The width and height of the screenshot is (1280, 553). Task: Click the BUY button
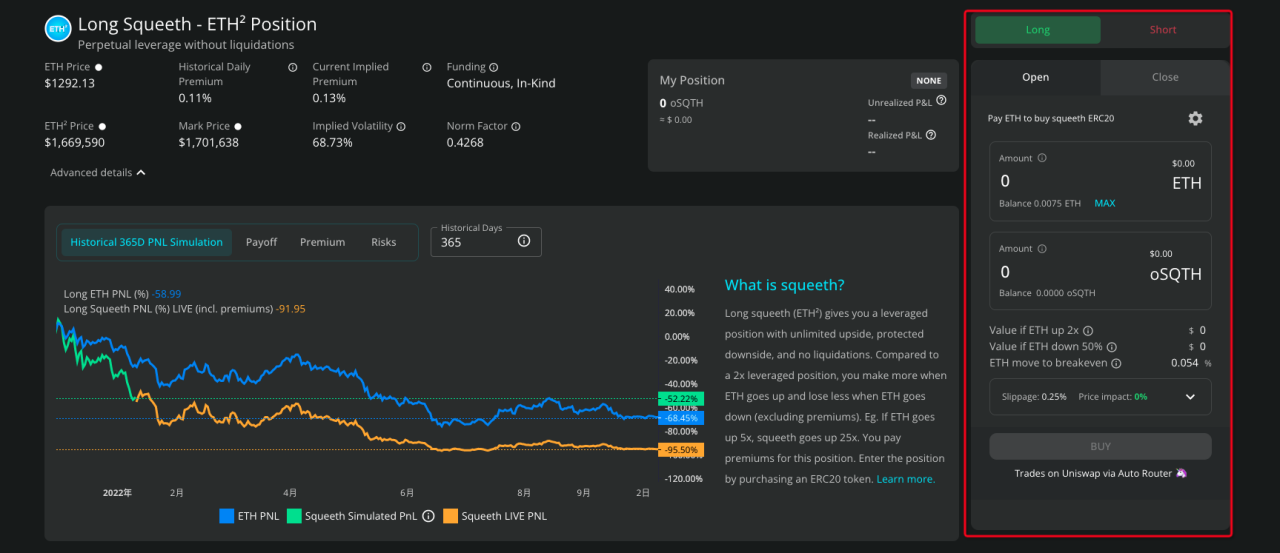point(1100,446)
